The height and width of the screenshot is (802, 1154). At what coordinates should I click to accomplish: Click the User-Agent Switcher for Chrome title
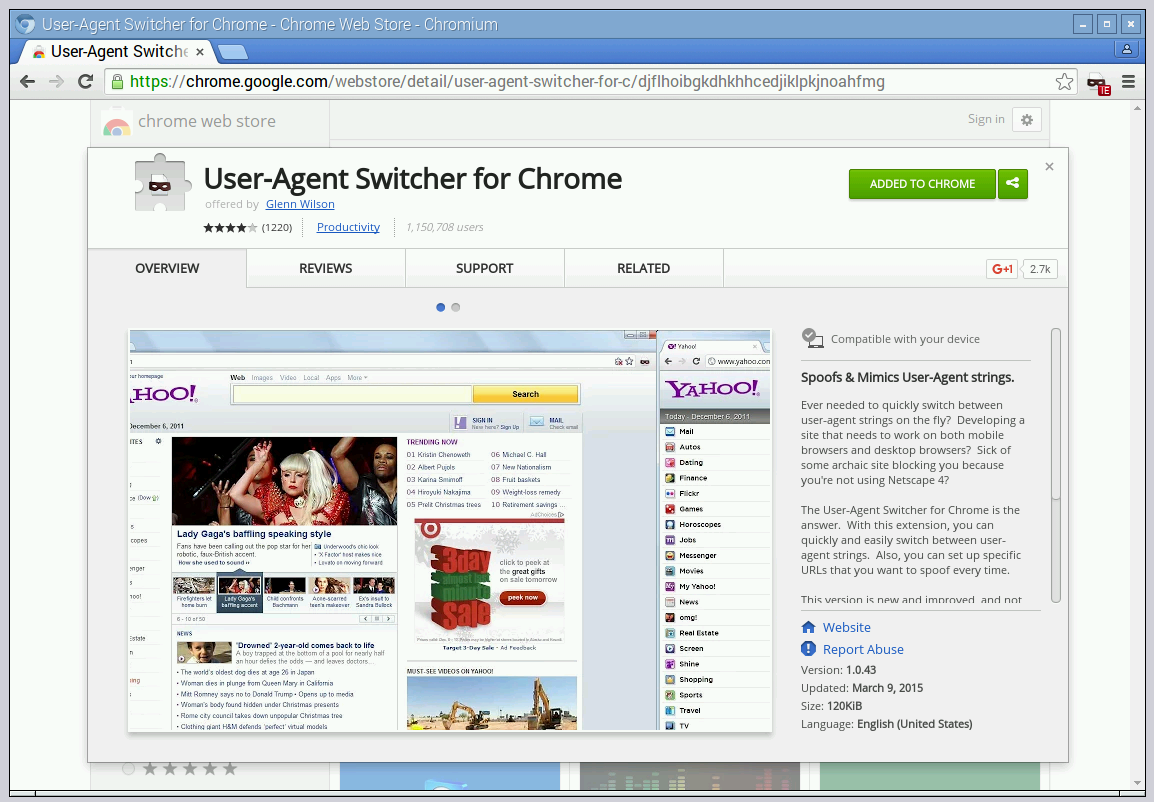[x=413, y=179]
